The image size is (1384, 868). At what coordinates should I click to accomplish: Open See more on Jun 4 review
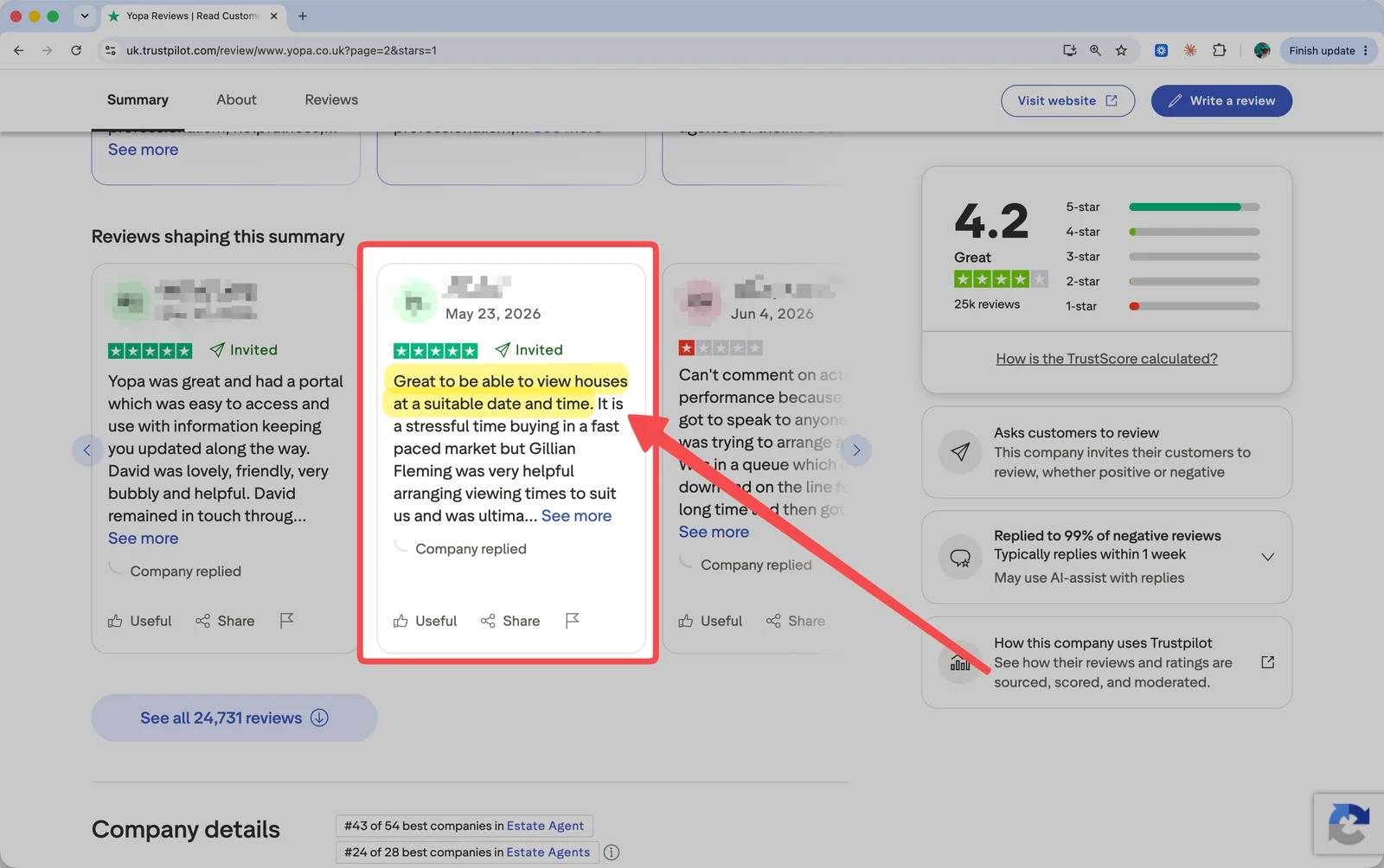pyautogui.click(x=714, y=532)
